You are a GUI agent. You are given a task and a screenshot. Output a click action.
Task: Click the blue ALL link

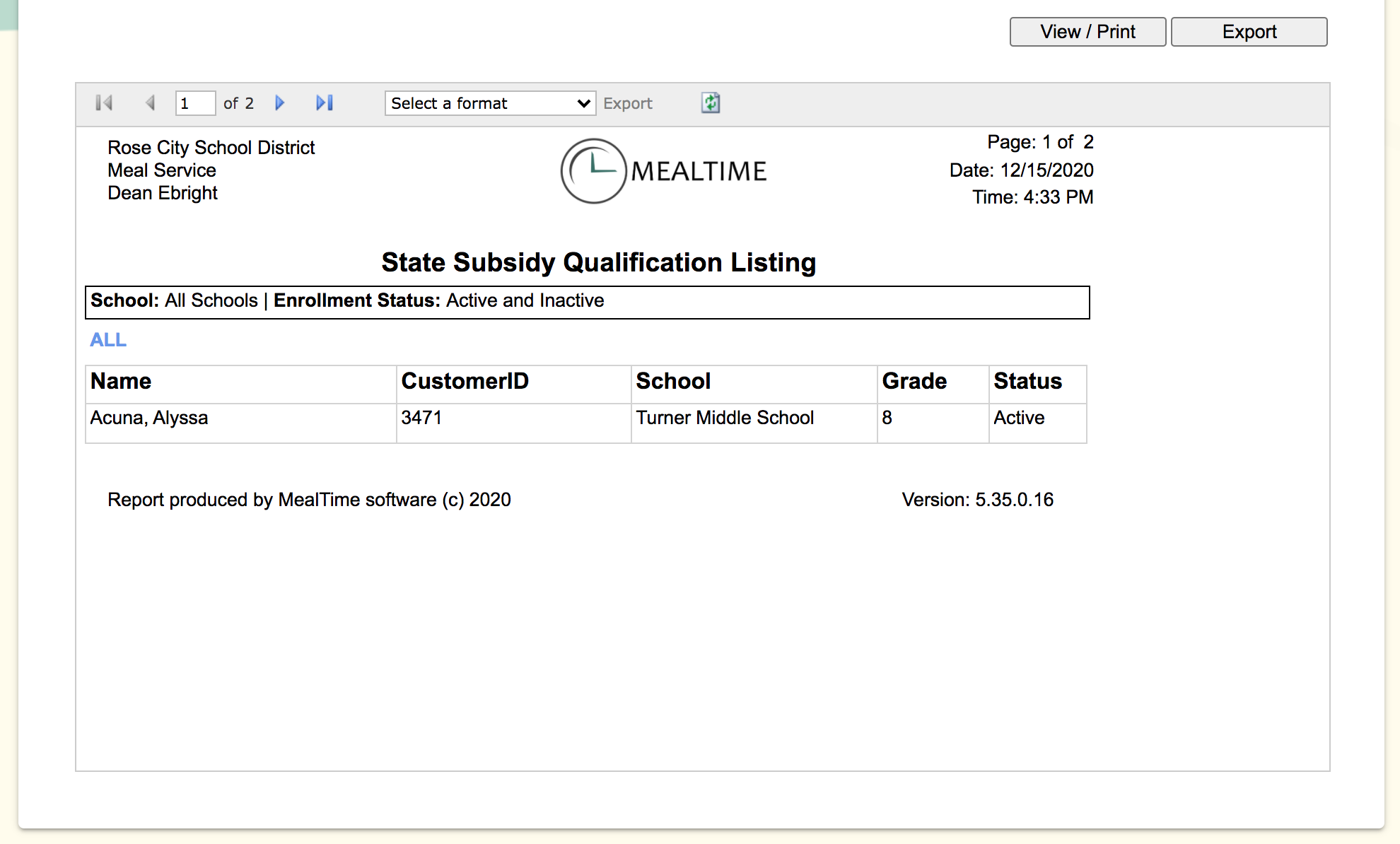coord(108,340)
